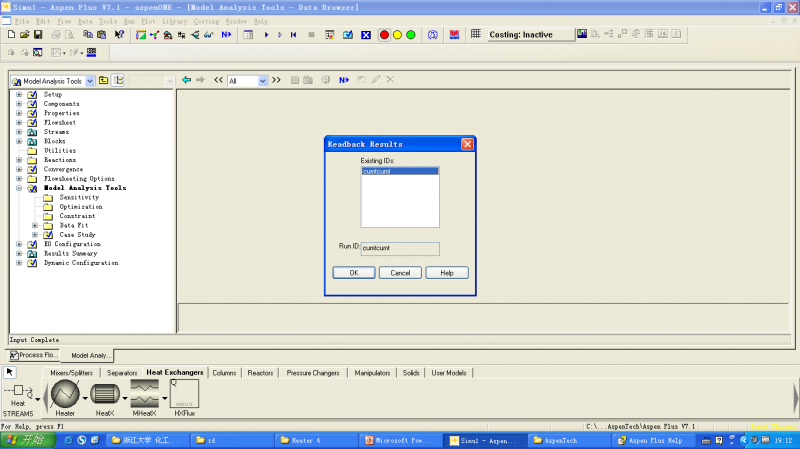Click the New file toolbar icon

point(11,34)
